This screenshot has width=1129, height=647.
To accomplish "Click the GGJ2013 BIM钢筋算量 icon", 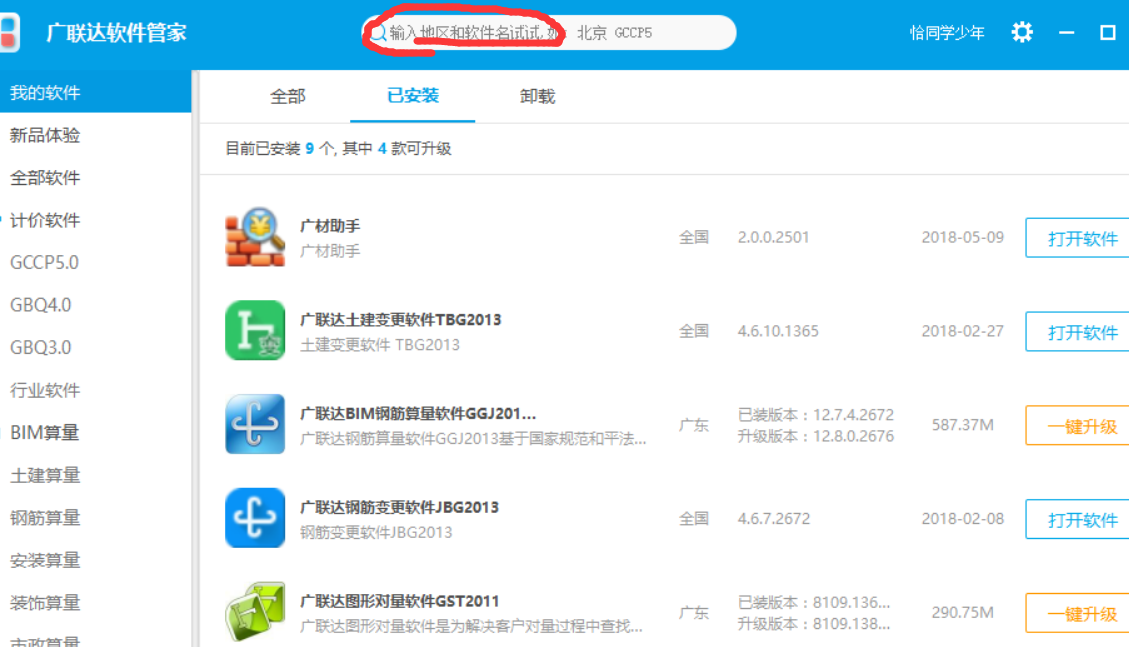I will click(255, 424).
